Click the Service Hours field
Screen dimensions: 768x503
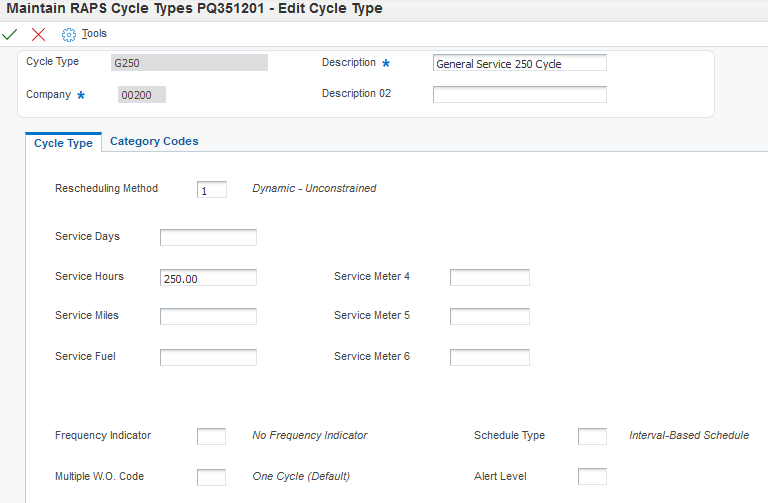pos(208,278)
